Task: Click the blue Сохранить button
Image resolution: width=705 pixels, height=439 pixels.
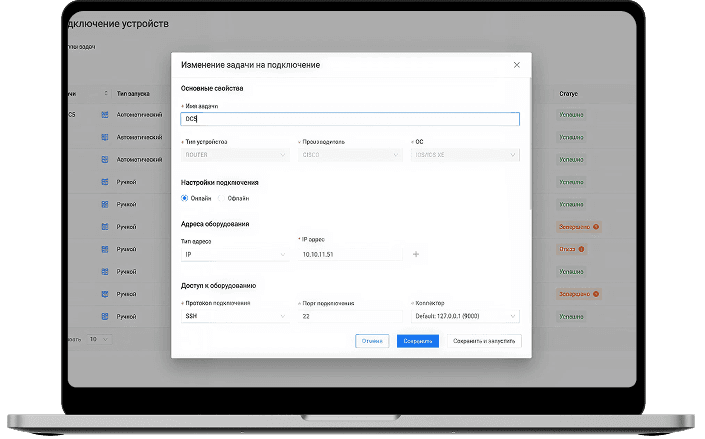Action: 417,341
